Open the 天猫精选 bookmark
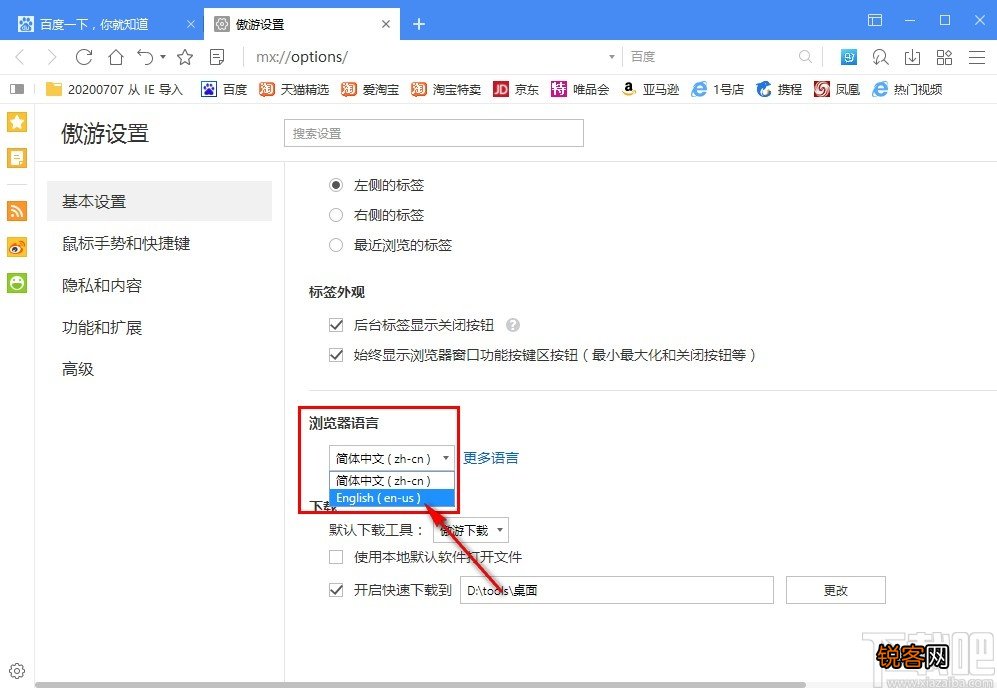 point(294,89)
